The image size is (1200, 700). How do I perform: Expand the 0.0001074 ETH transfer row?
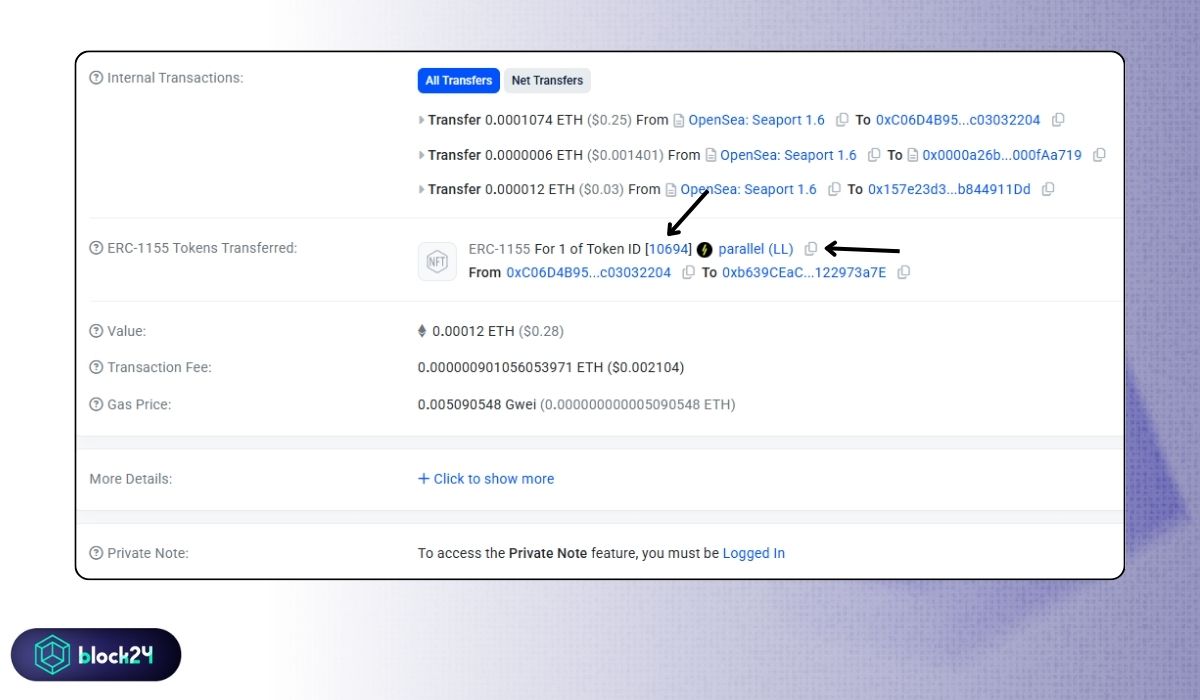click(422, 120)
